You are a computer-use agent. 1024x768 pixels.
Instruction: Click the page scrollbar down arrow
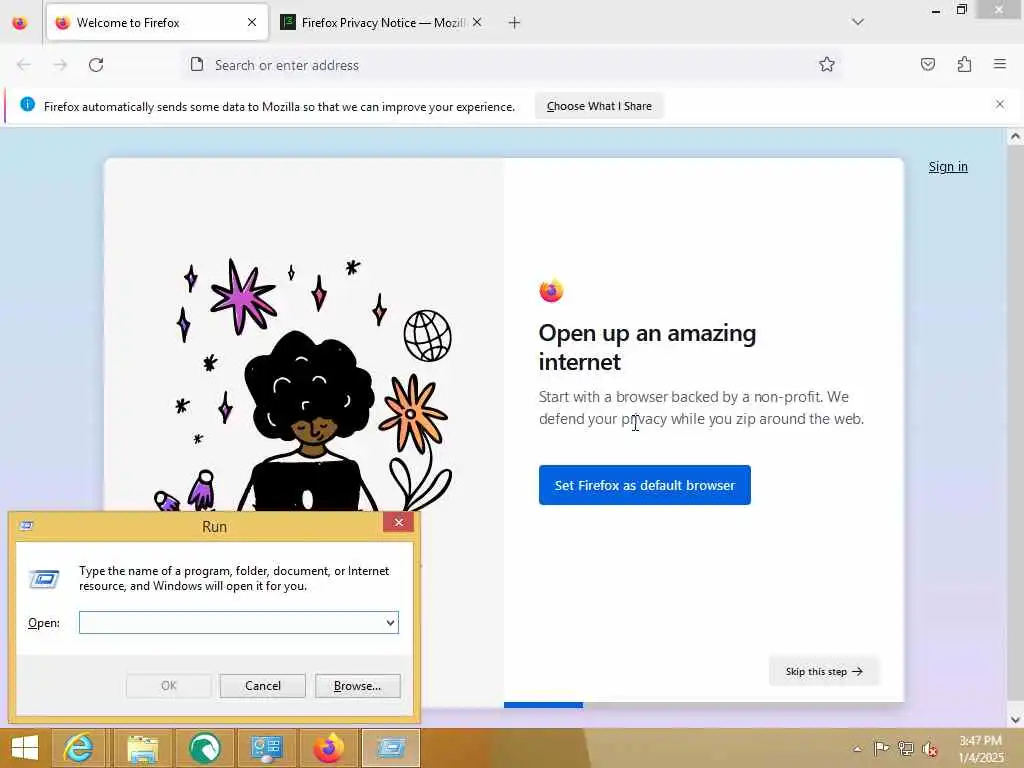coord(1015,720)
